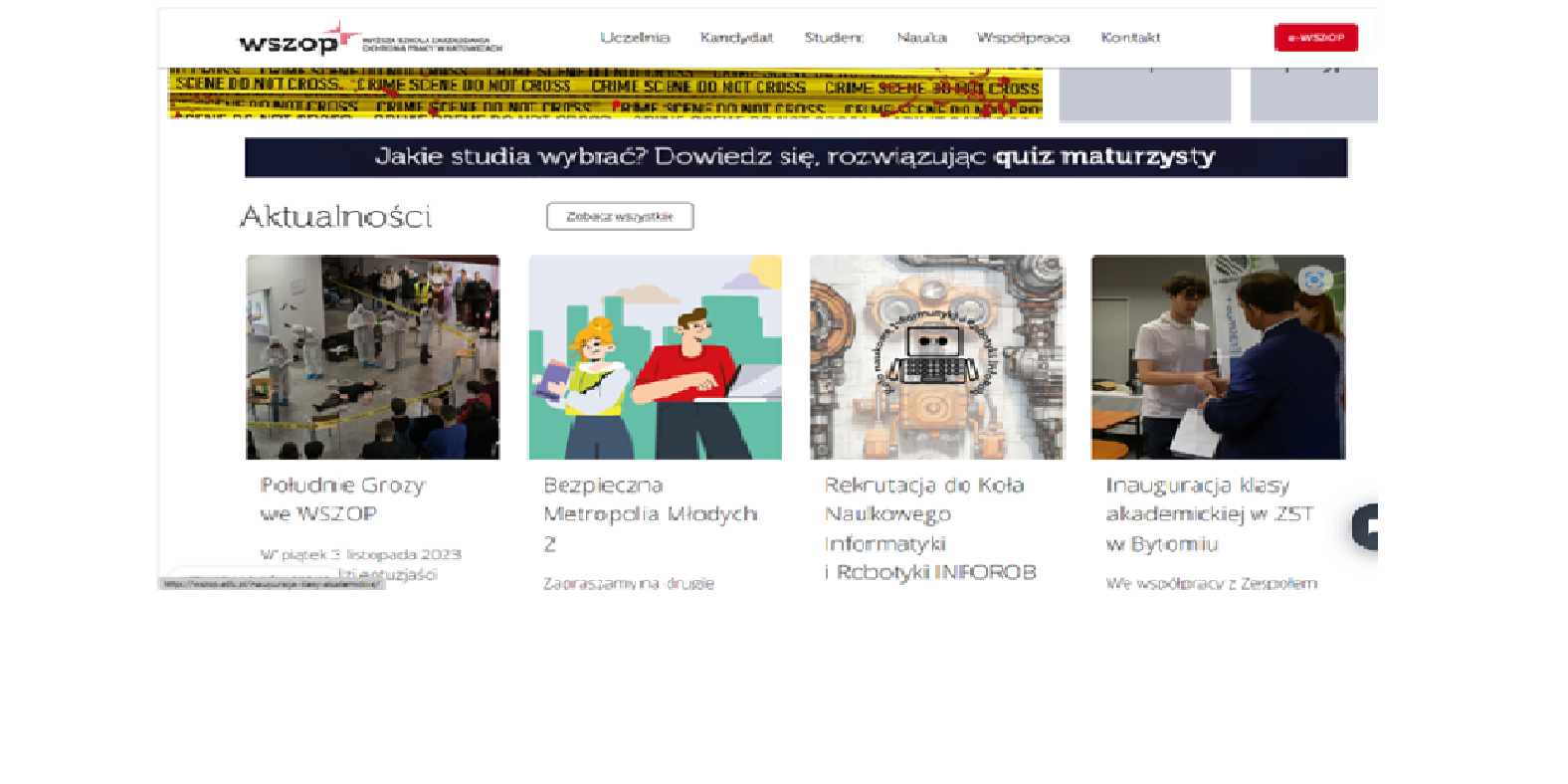
Task: Open the Bezpieczna Metropolia illustration thumbnail
Action: (x=655, y=357)
